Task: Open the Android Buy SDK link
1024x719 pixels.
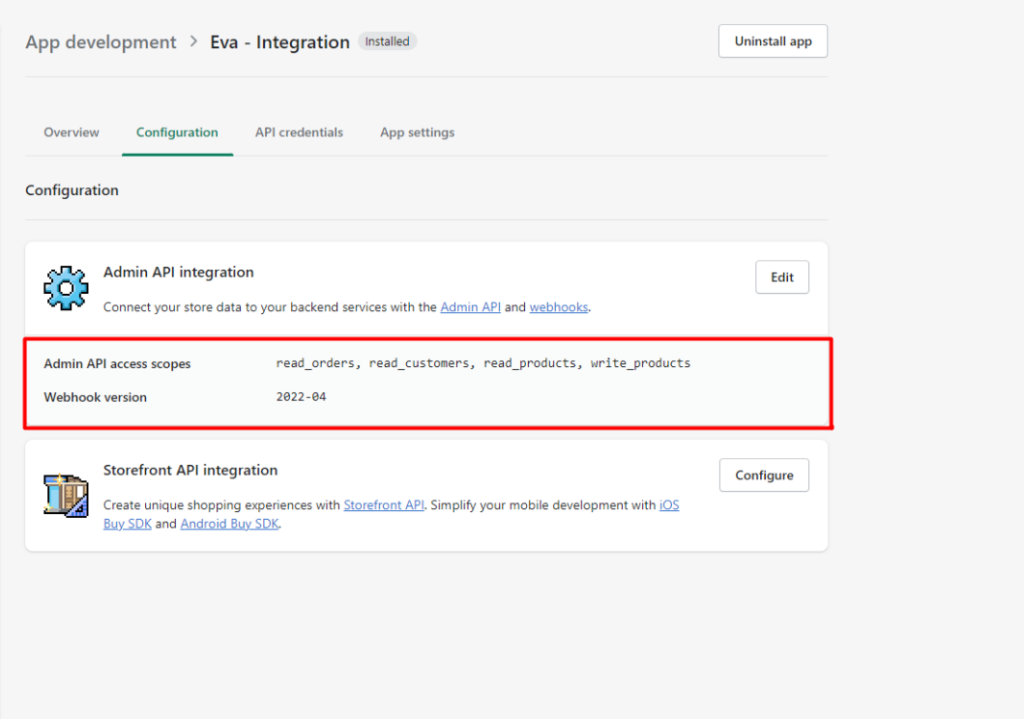Action: [x=229, y=524]
